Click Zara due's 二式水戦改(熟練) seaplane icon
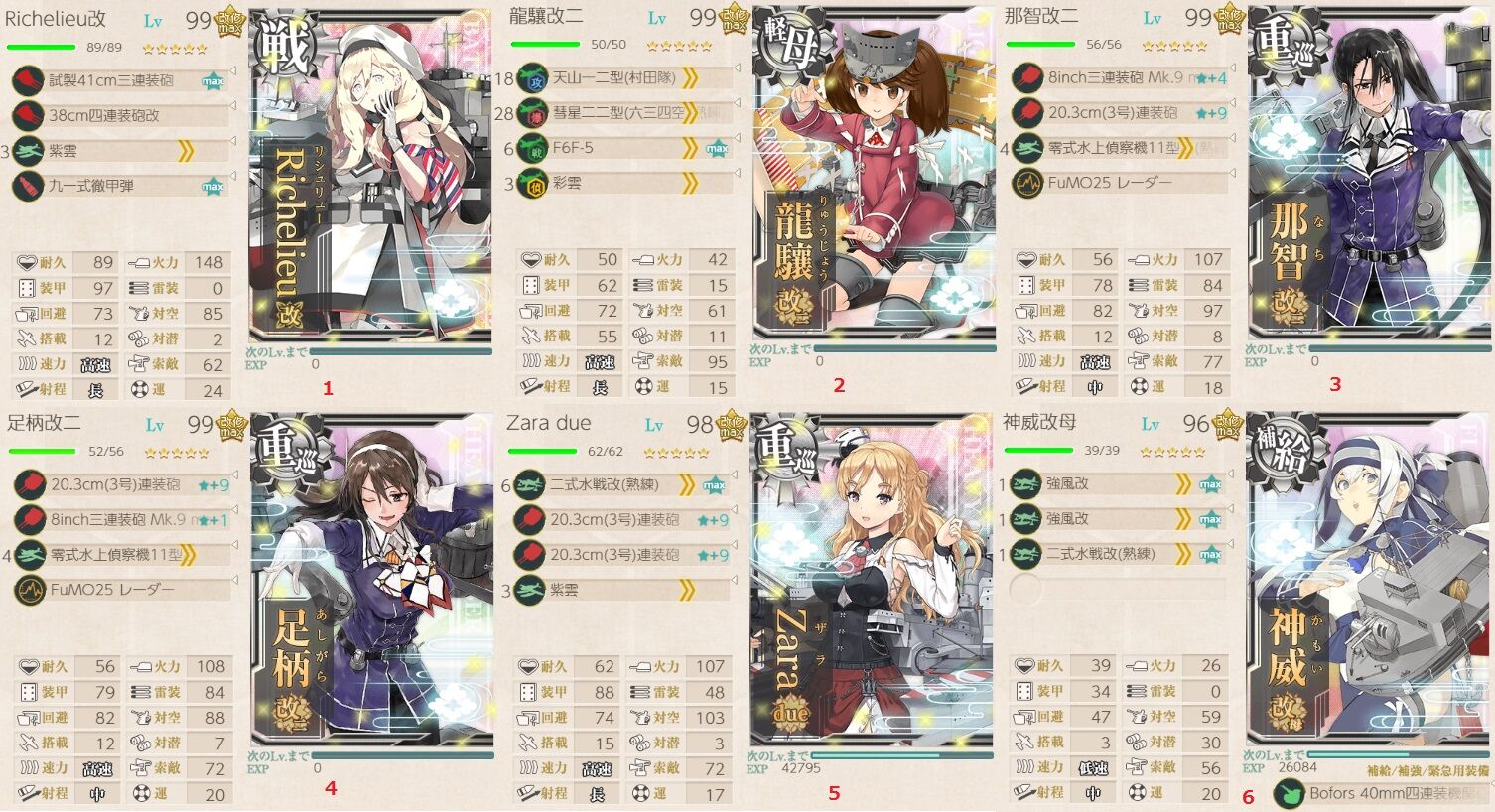Image resolution: width=1495 pixels, height=812 pixels. (530, 484)
